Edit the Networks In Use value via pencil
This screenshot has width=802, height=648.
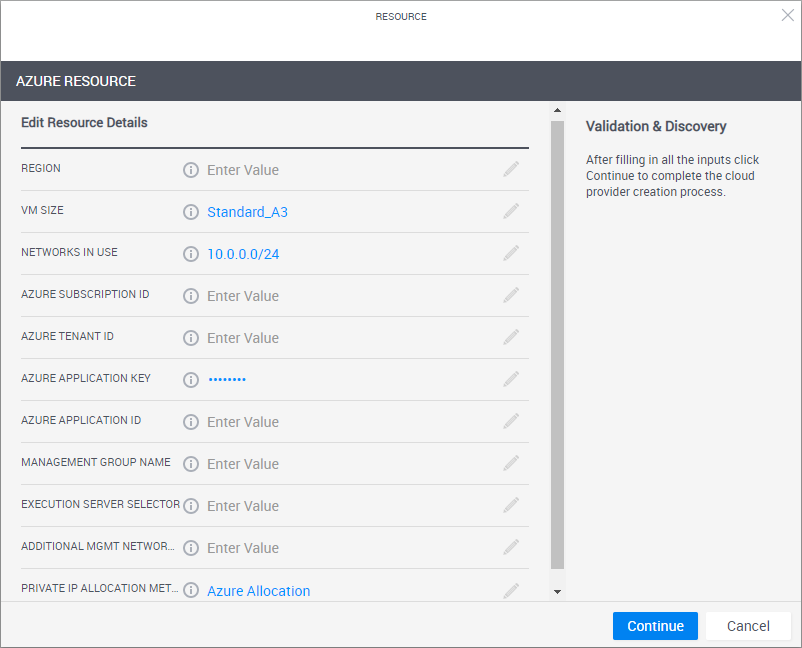pos(511,254)
